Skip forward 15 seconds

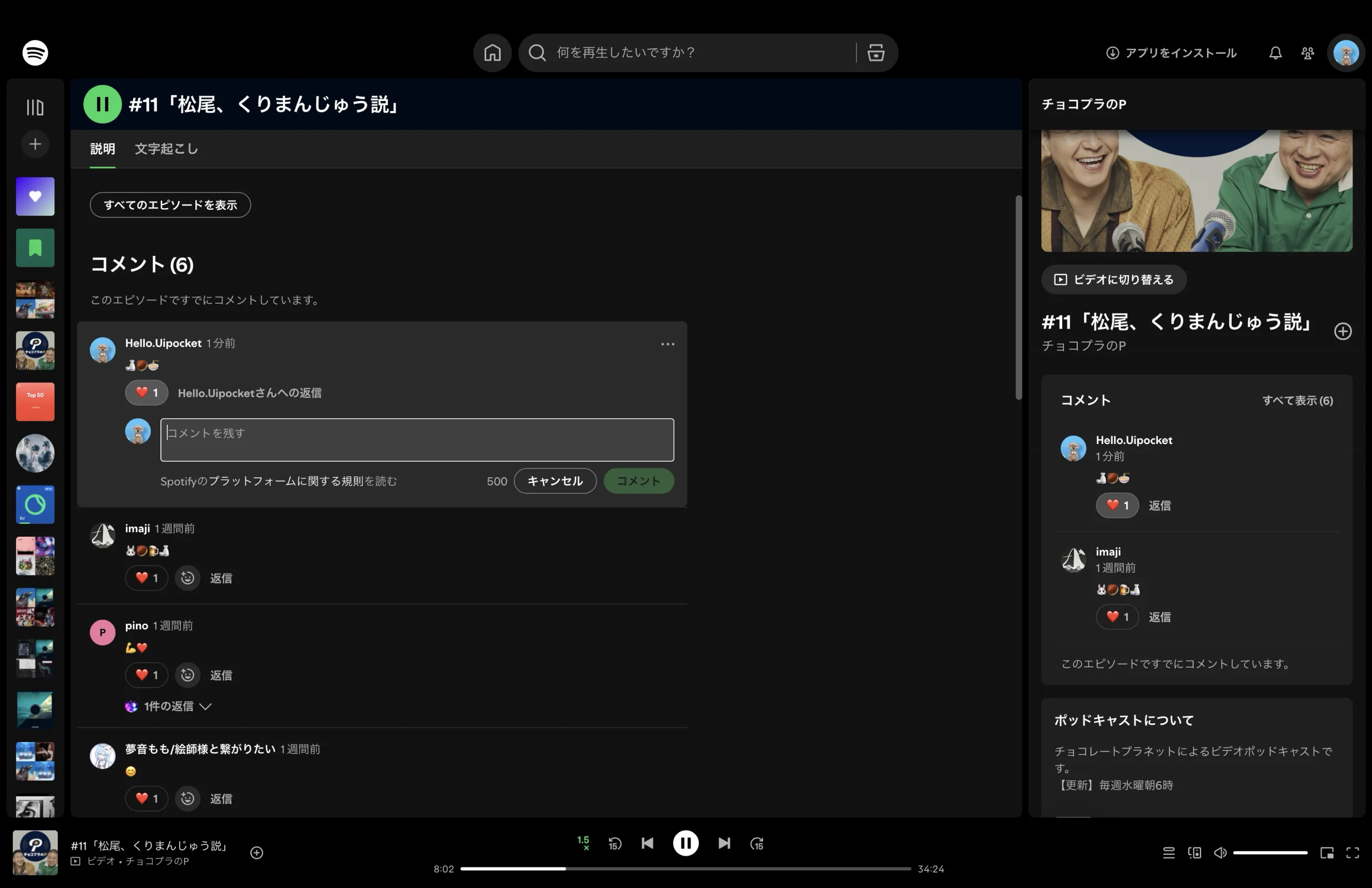(x=757, y=844)
